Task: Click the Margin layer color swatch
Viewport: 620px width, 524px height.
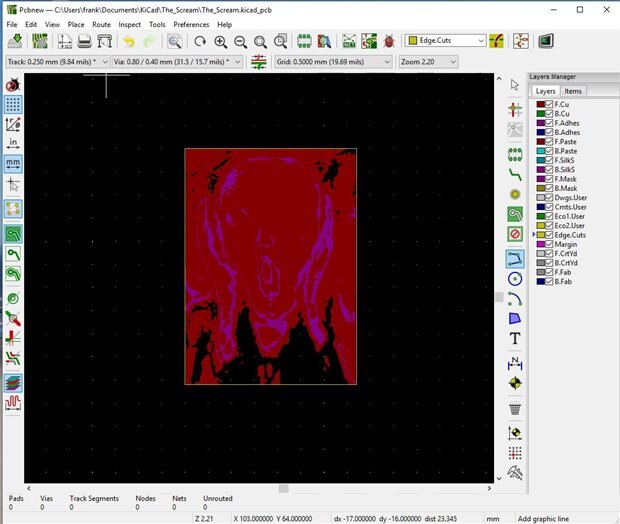Action: pos(540,245)
